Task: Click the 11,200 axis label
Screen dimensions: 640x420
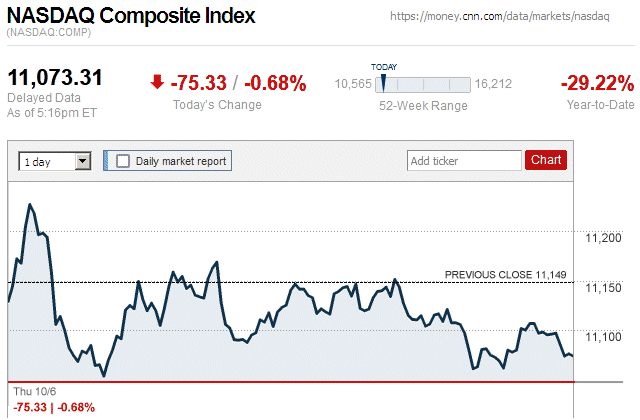Action: click(x=604, y=237)
